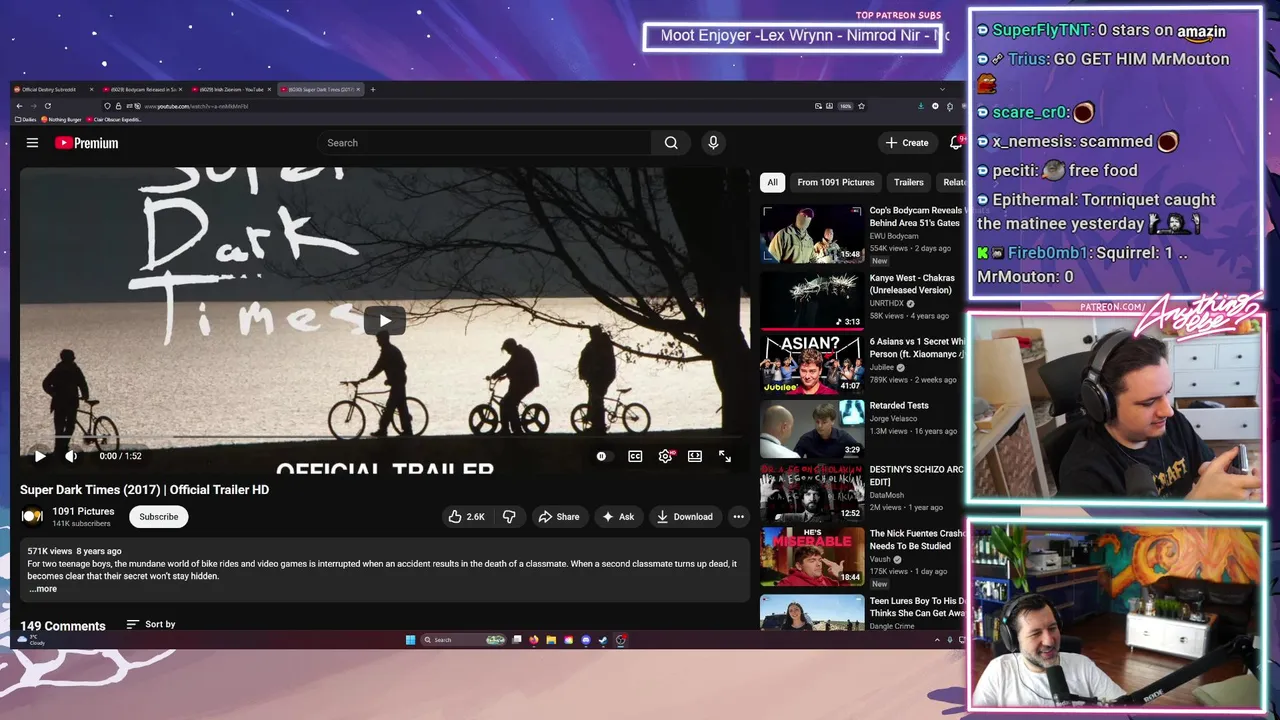Play the Super Dark Times trailer

(40, 456)
